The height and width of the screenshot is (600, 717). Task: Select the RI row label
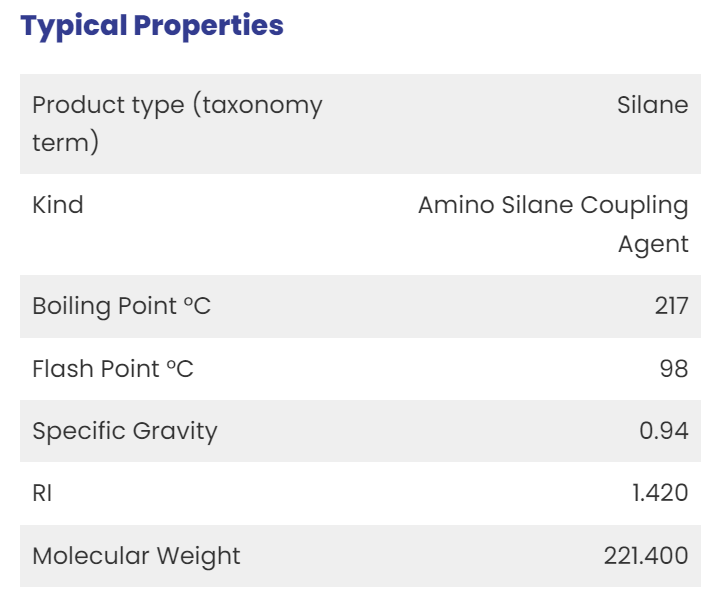pyautogui.click(x=42, y=493)
